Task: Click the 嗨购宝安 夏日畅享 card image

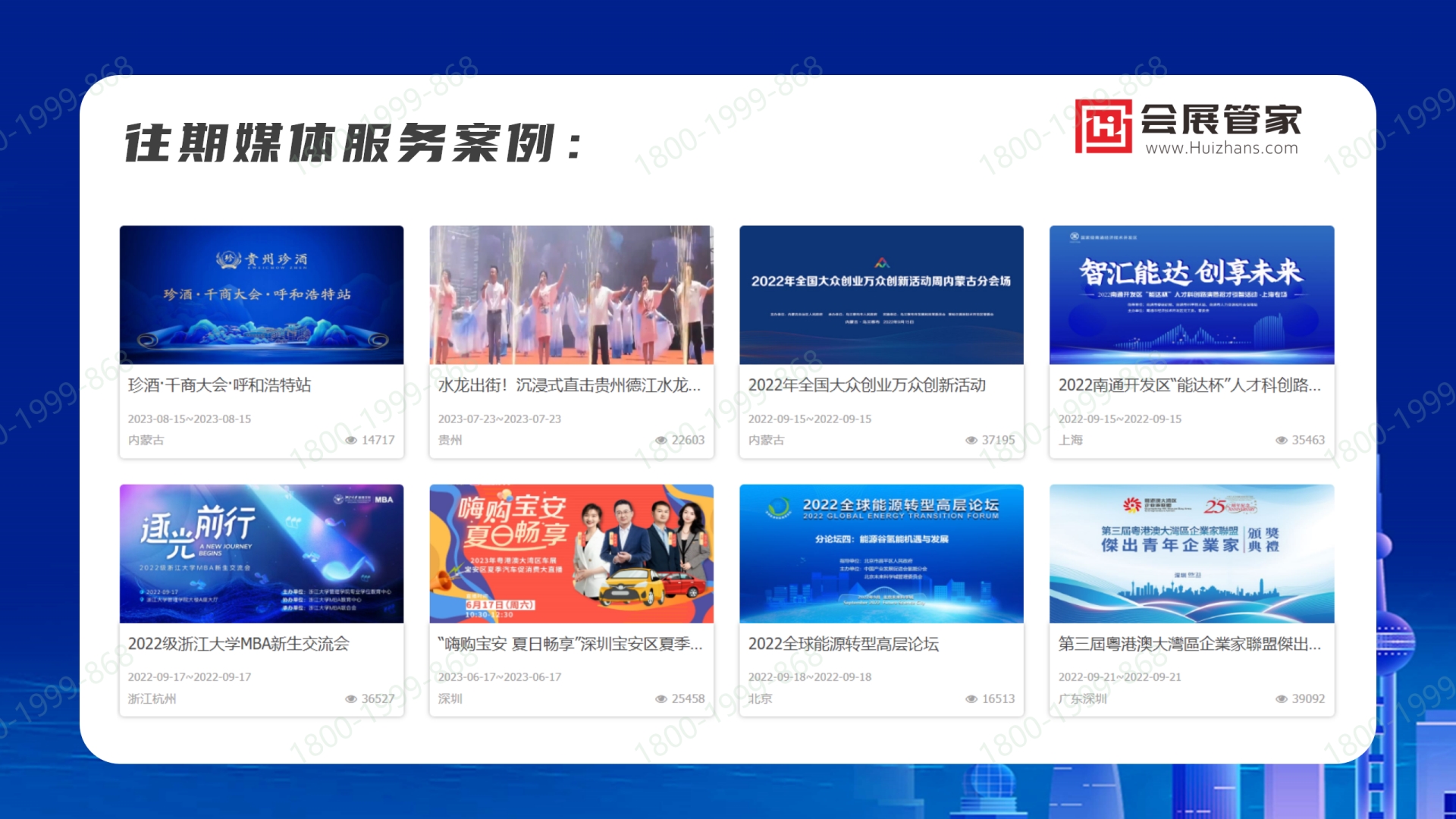Action: click(x=571, y=553)
